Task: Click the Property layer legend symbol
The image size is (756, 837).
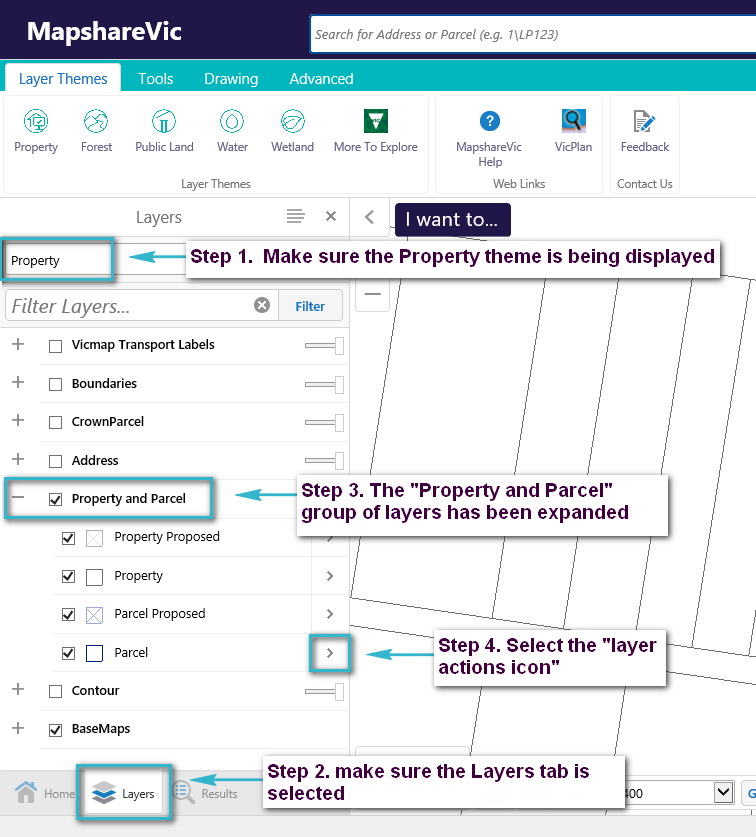Action: pos(94,577)
